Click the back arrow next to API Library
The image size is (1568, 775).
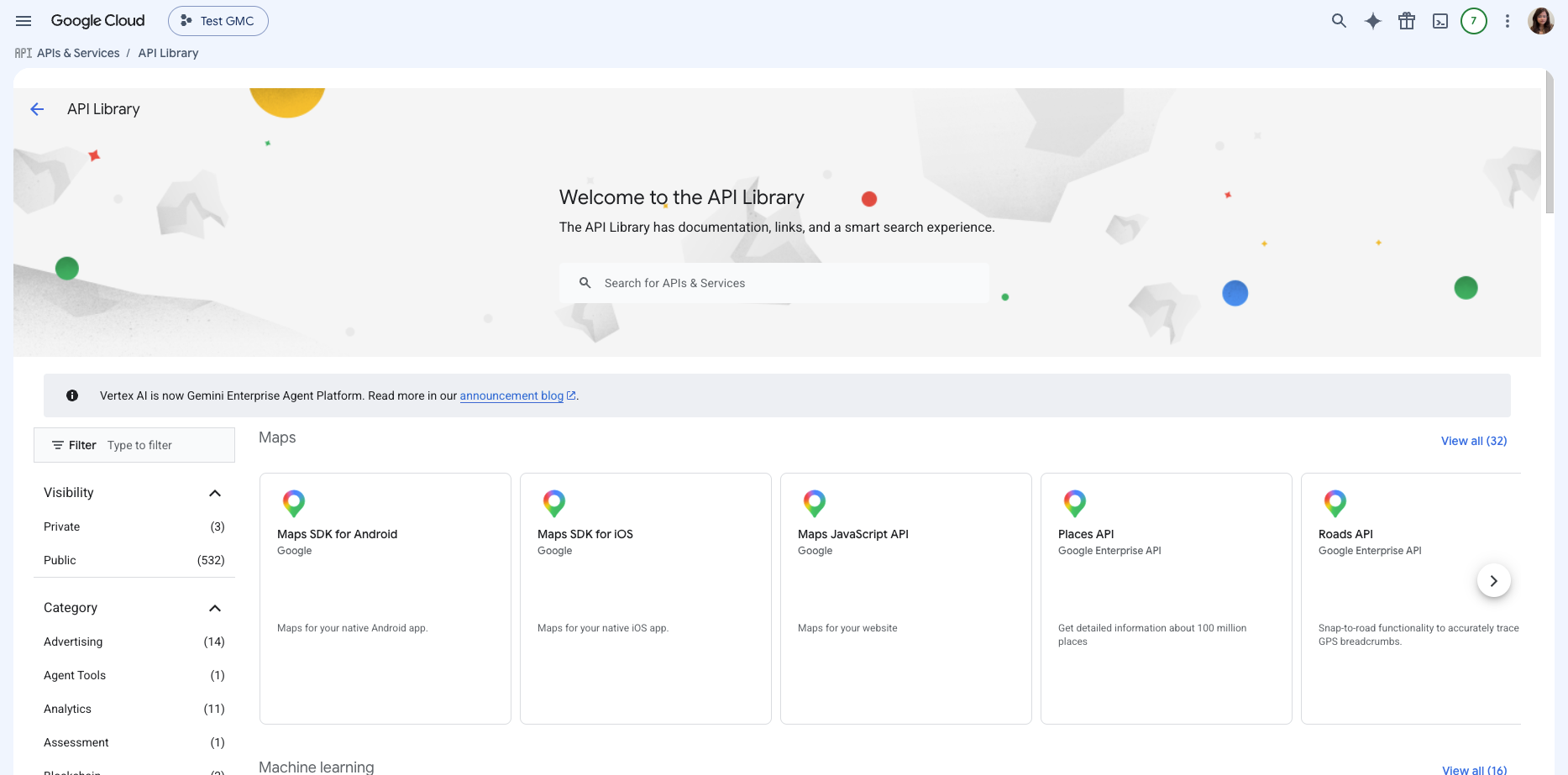[x=37, y=109]
